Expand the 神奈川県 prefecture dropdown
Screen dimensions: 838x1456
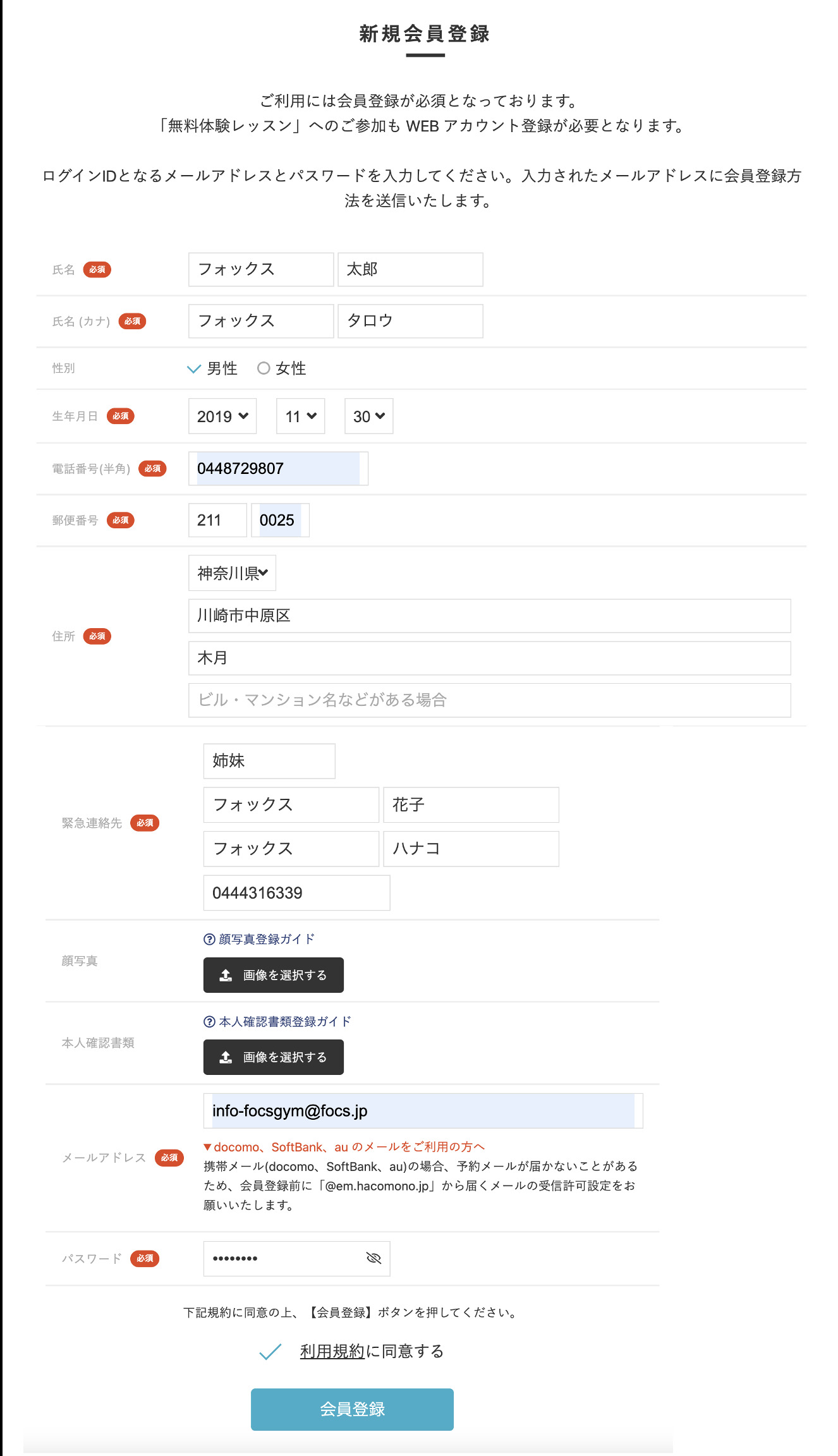232,573
